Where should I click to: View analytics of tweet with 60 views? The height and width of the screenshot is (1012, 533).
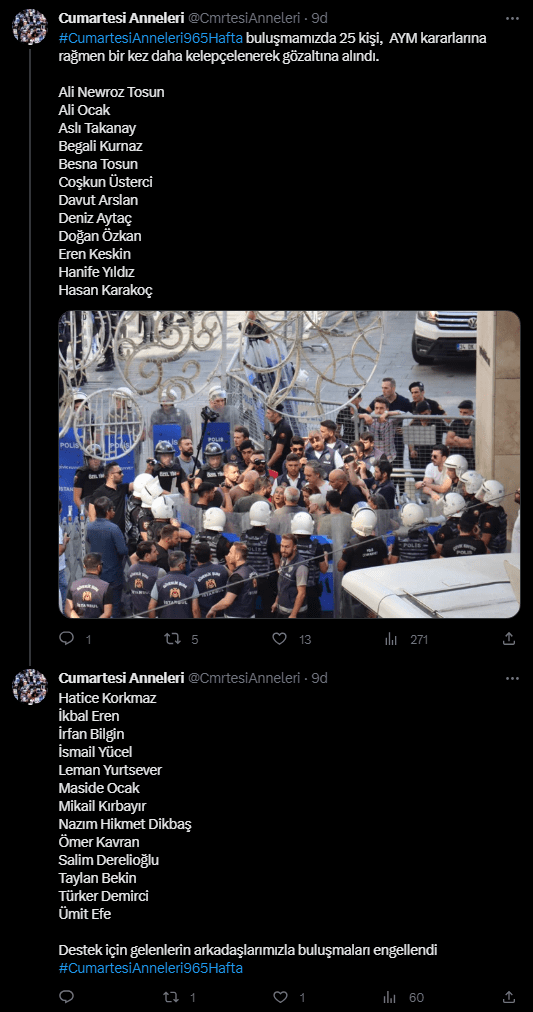[x=391, y=997]
